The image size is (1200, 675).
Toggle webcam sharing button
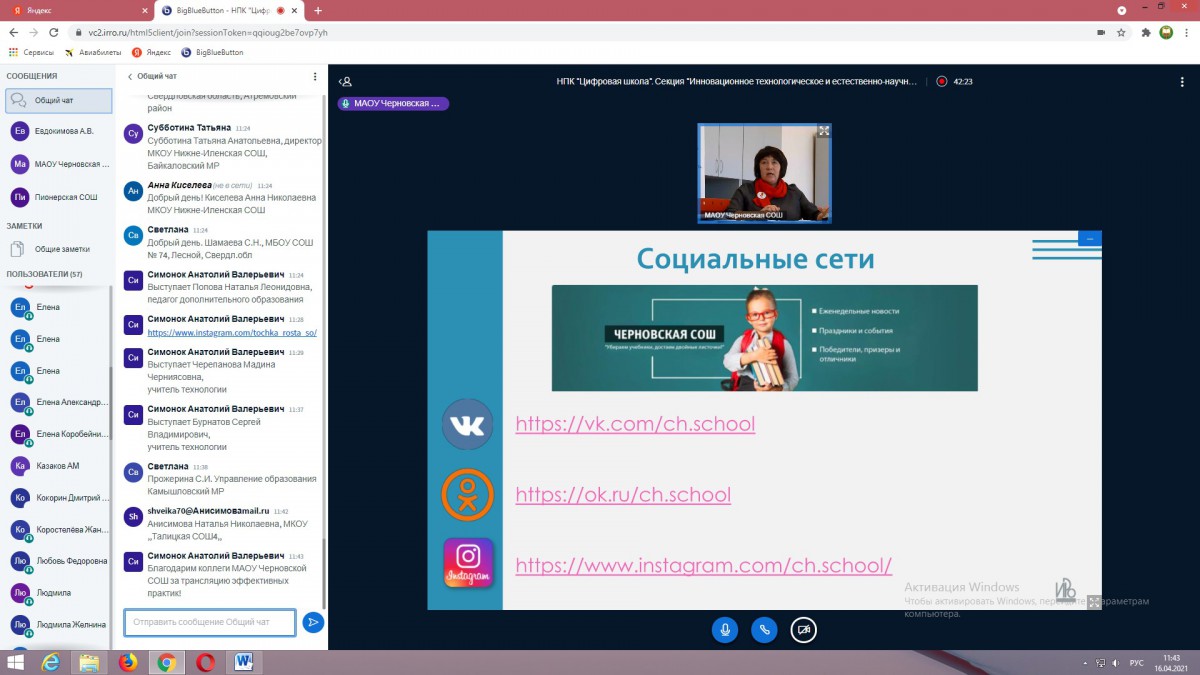pos(803,629)
